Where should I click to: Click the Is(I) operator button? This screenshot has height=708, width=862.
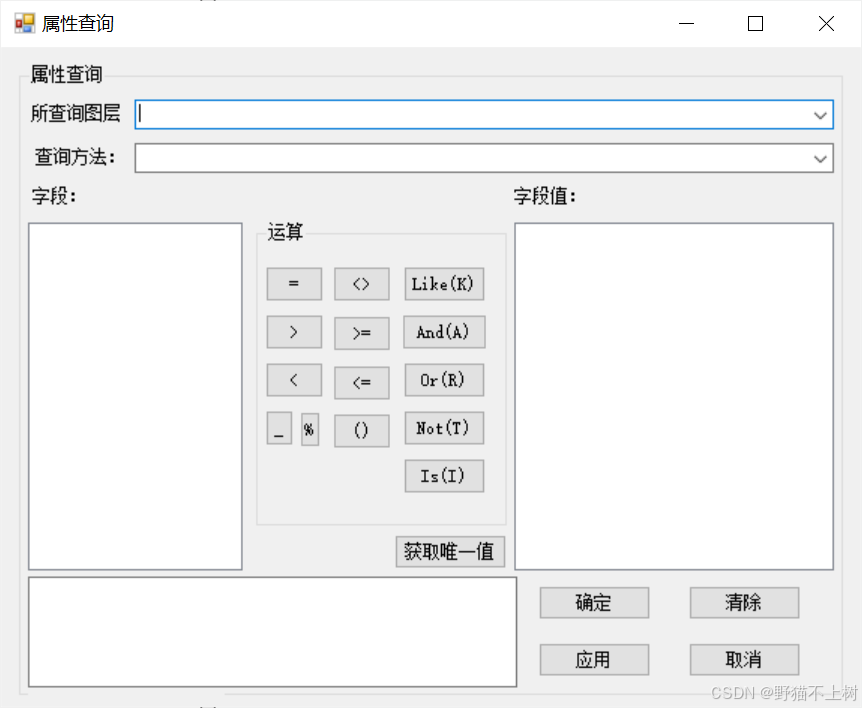click(x=443, y=476)
